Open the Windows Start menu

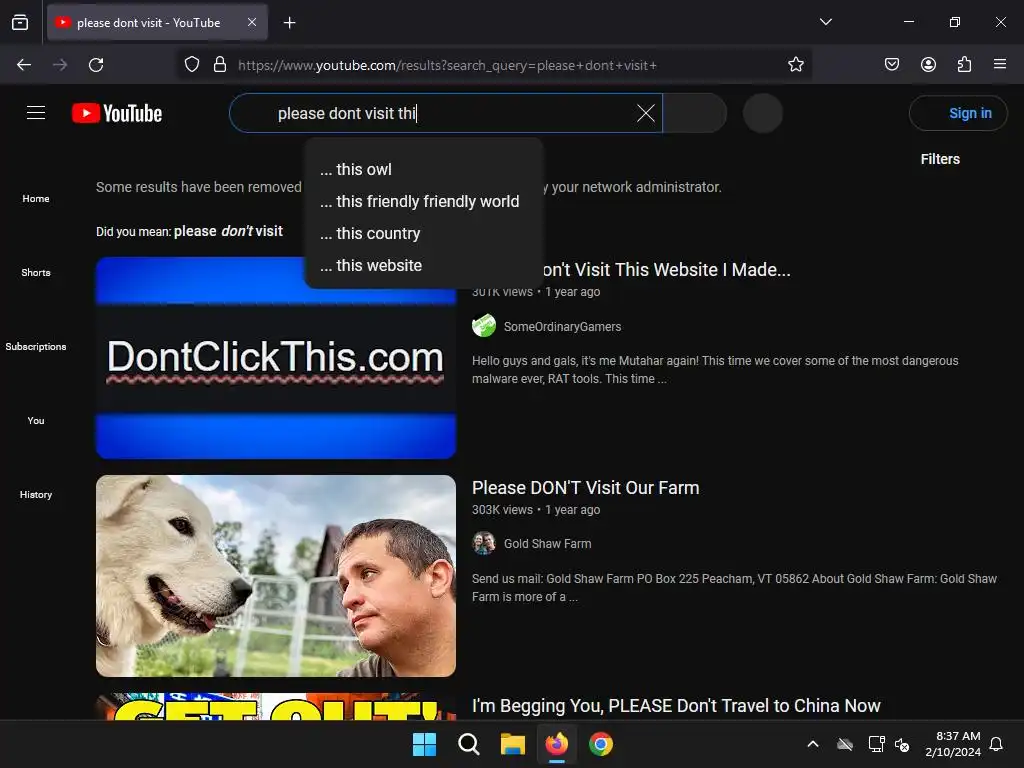pyautogui.click(x=424, y=744)
